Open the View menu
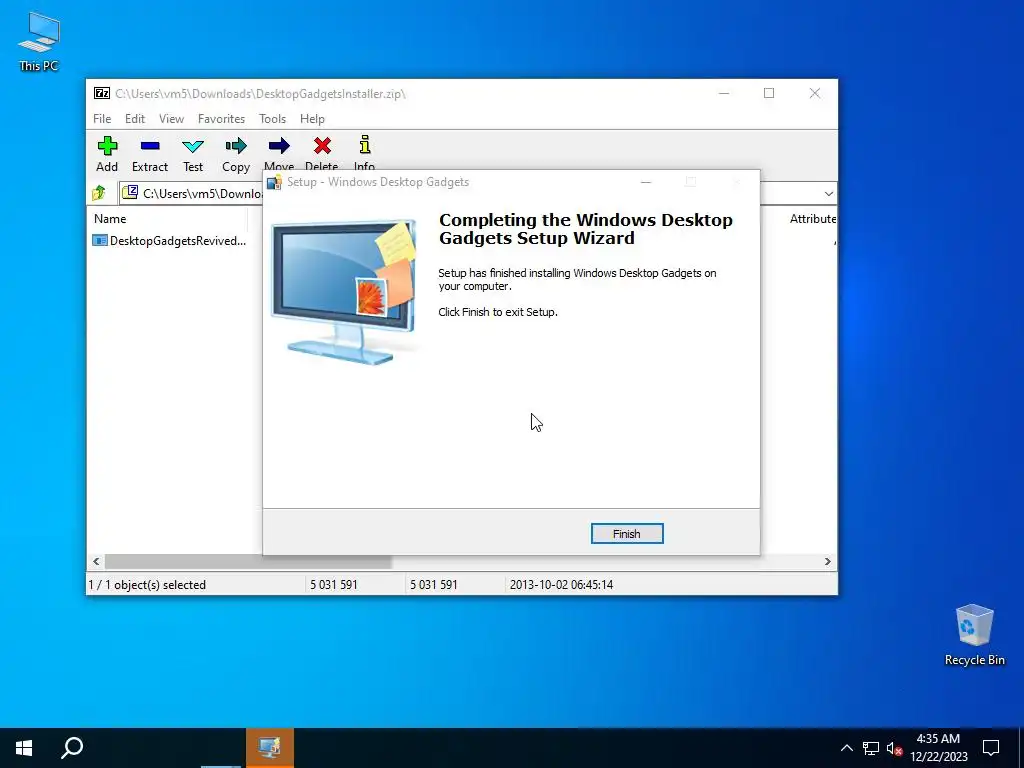 (x=171, y=119)
